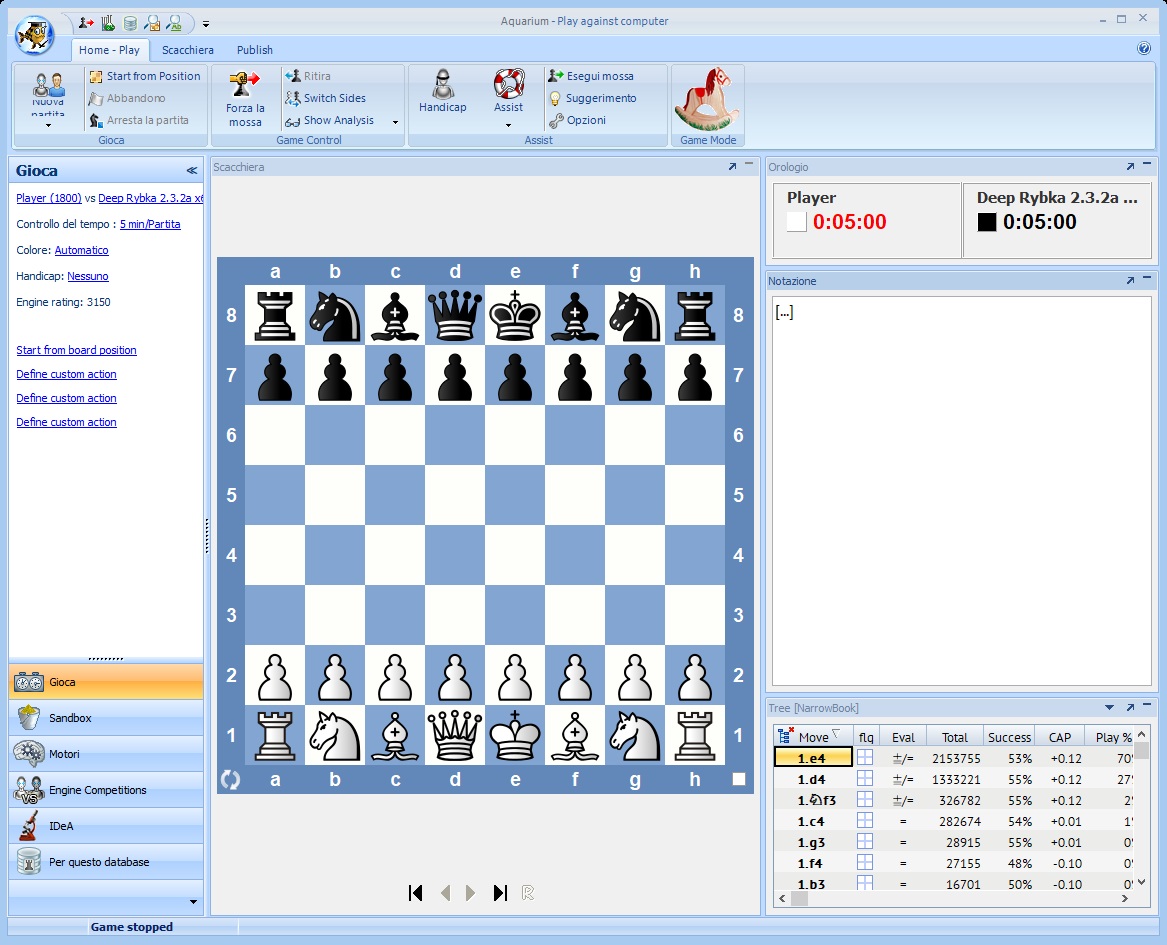Click the magnifier with text quick-access icon
The image size is (1167, 945).
(174, 24)
